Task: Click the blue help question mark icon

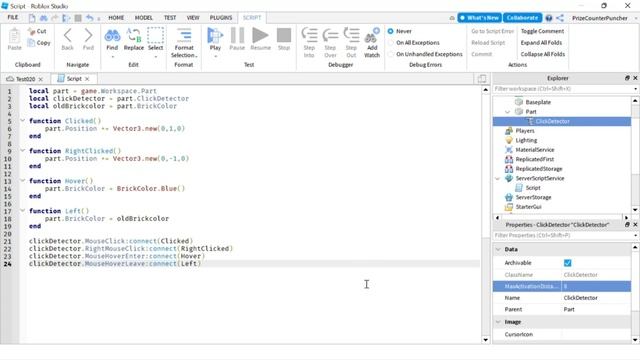Action: [x=549, y=18]
